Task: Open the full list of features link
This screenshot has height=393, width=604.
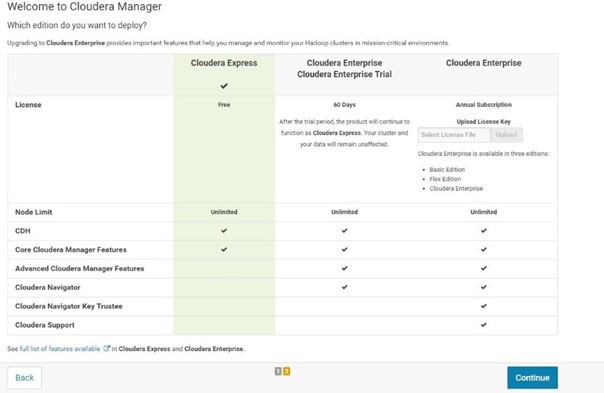Action: click(60, 349)
